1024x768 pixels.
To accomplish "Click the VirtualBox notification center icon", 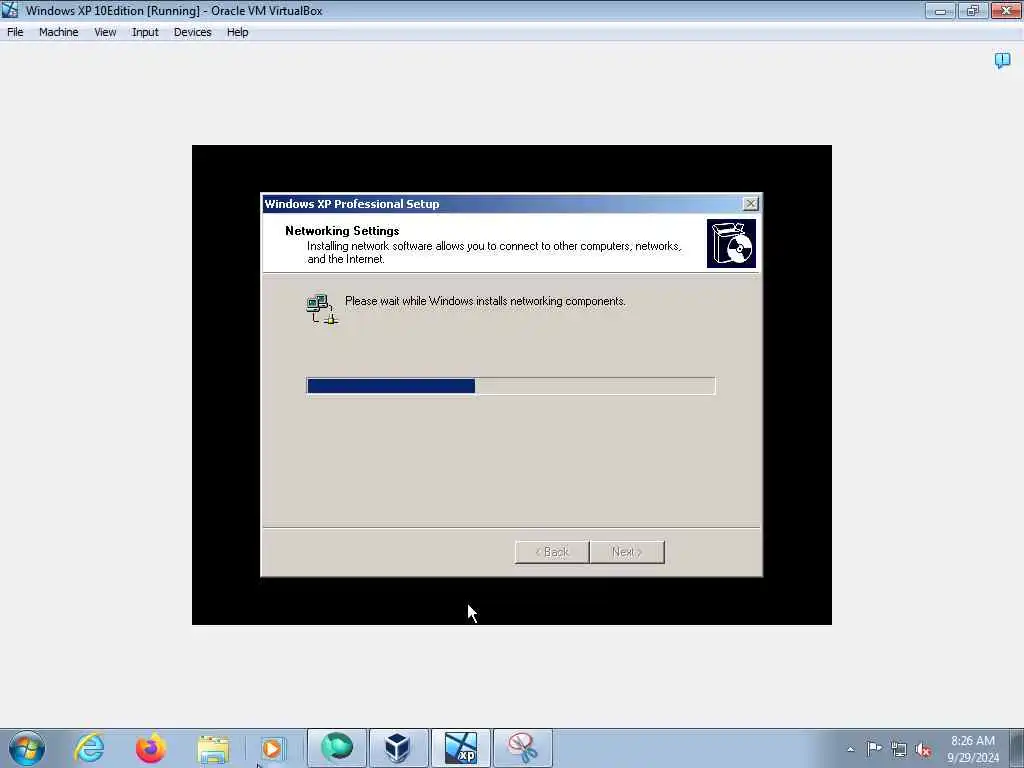I will click(x=1002, y=61).
